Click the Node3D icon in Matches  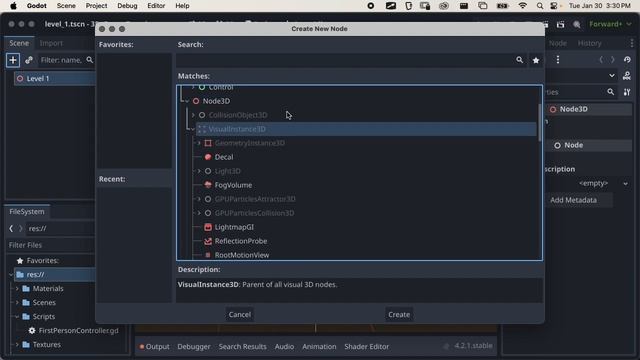coord(196,101)
